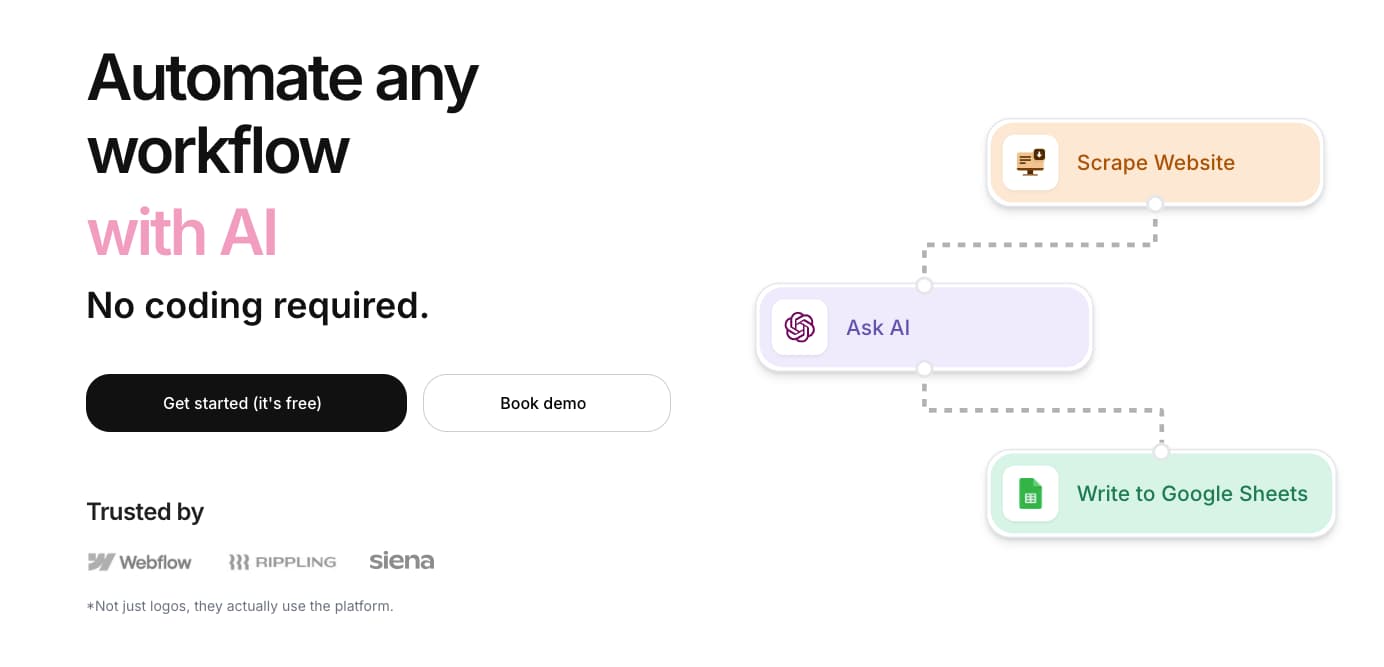
Task: Click the 'Trusted by' label
Action: [x=145, y=512]
